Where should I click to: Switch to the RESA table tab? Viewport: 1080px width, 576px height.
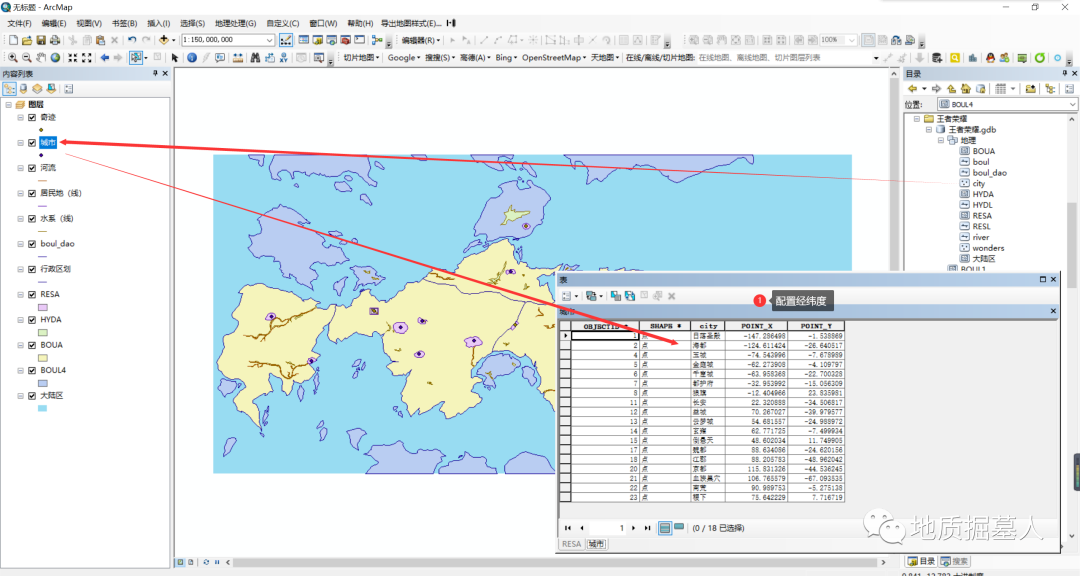point(571,544)
